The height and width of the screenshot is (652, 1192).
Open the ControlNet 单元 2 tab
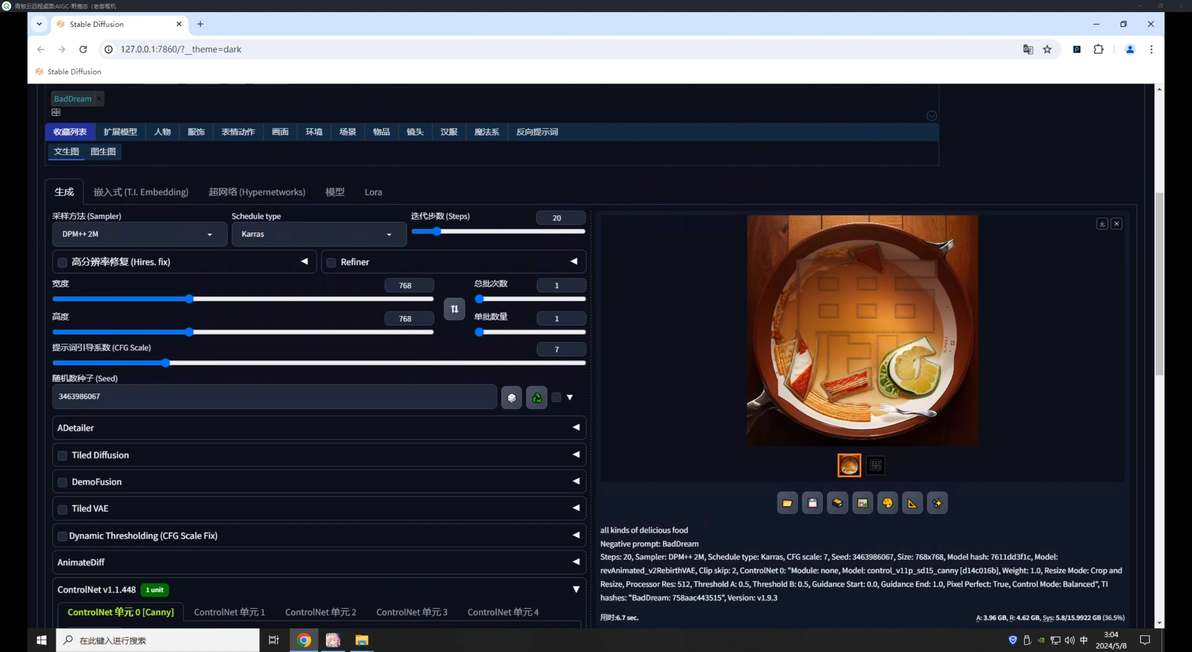pos(321,612)
